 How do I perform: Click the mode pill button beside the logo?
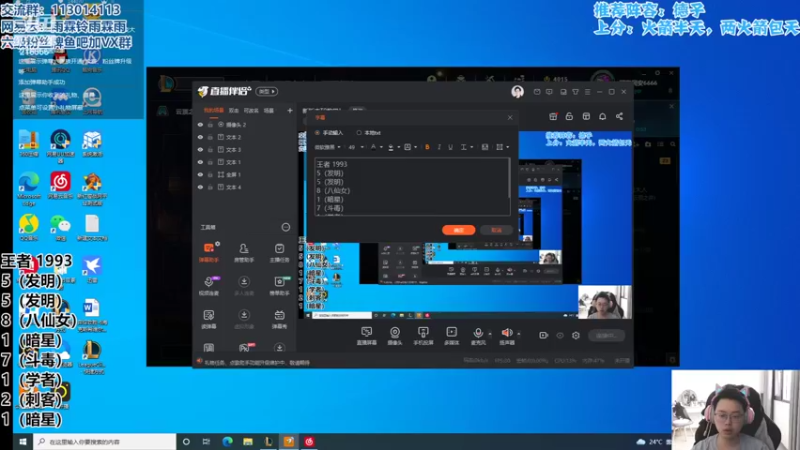coord(266,91)
